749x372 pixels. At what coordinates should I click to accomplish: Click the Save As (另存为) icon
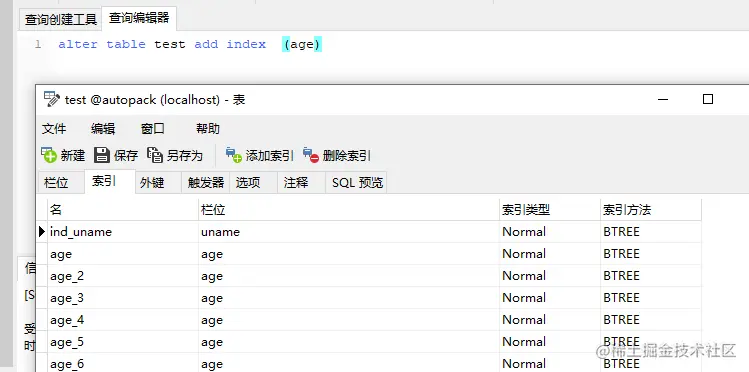tap(155, 155)
